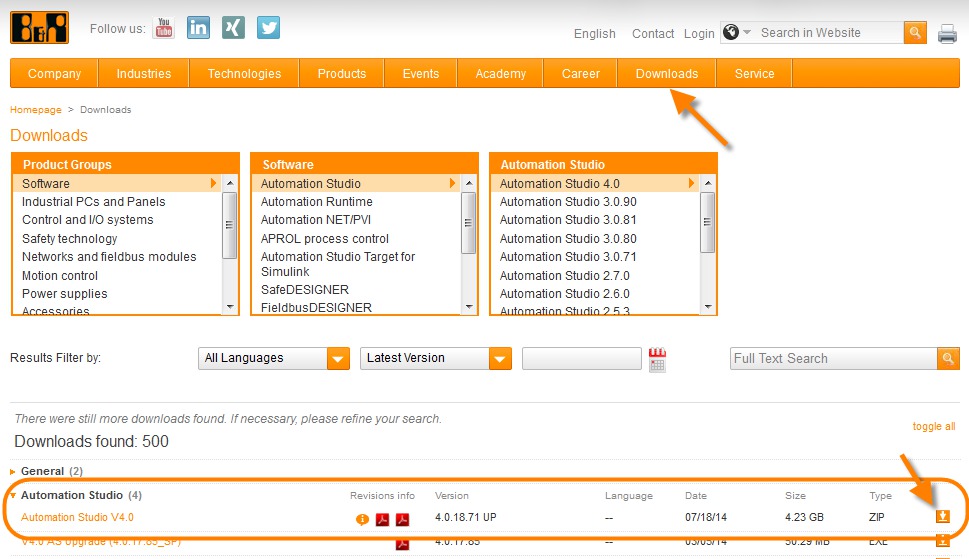Click the website search magnifier button

(915, 33)
